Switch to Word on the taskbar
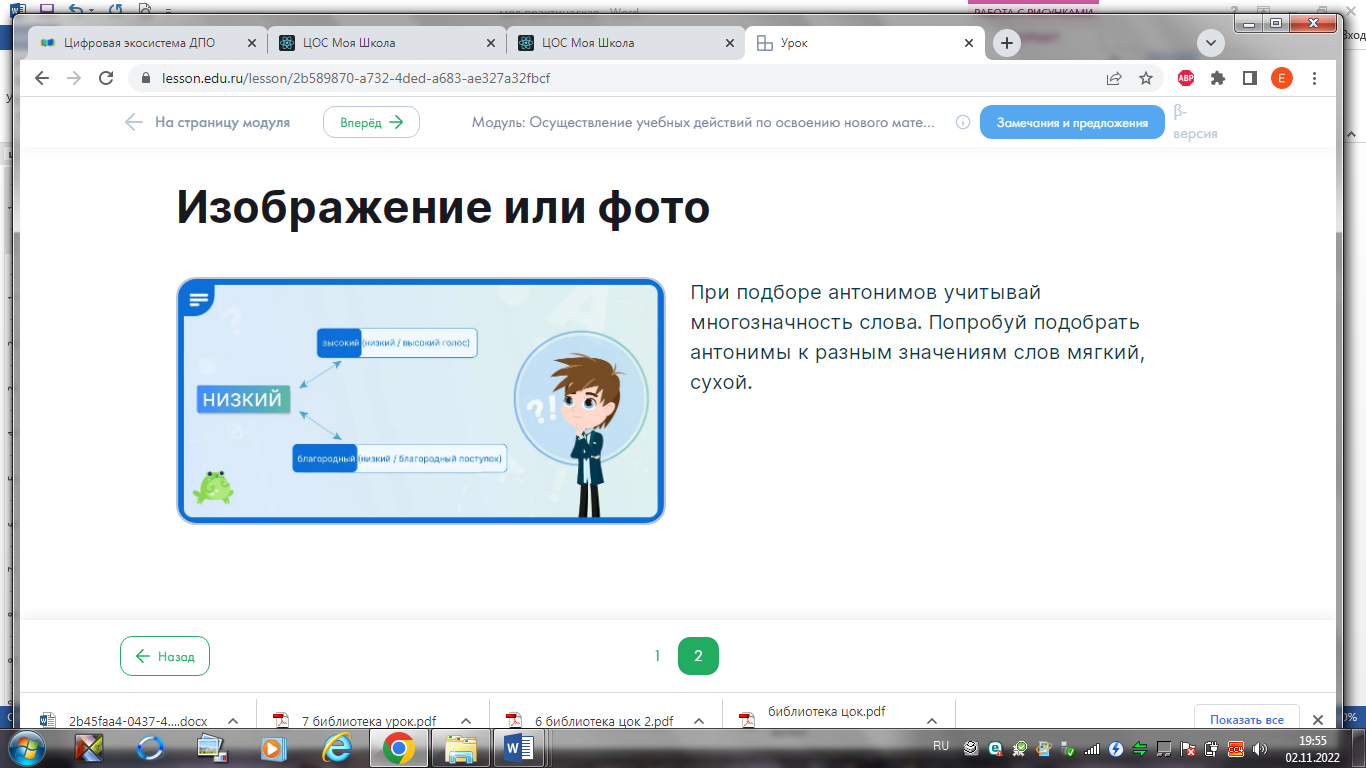1366x768 pixels. 521,747
